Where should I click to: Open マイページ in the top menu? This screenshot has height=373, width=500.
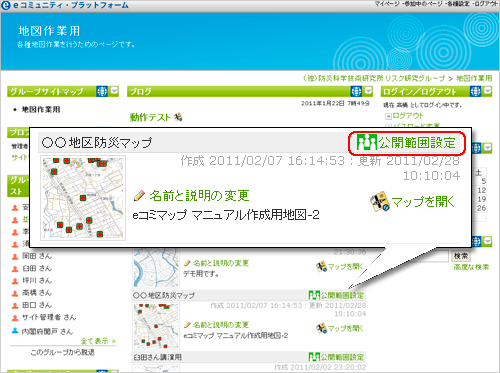[387, 4]
